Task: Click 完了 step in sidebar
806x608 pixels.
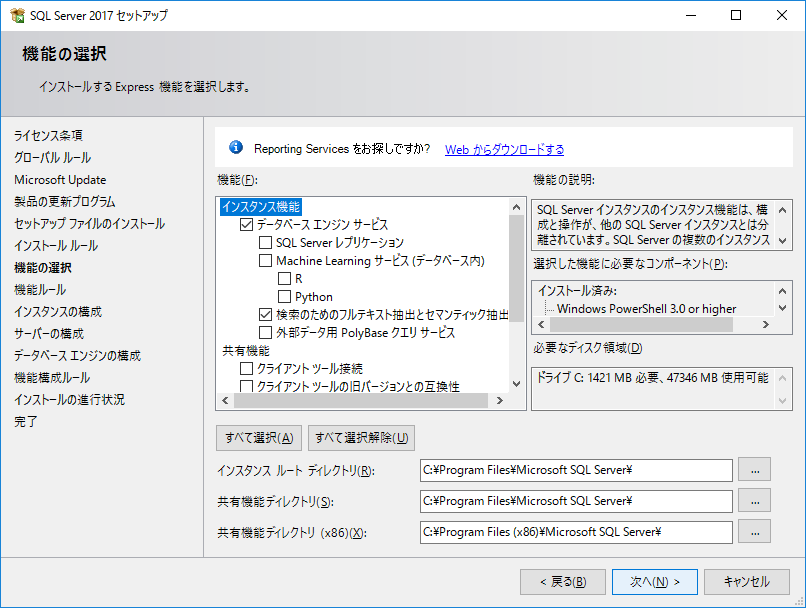Action: (x=26, y=422)
